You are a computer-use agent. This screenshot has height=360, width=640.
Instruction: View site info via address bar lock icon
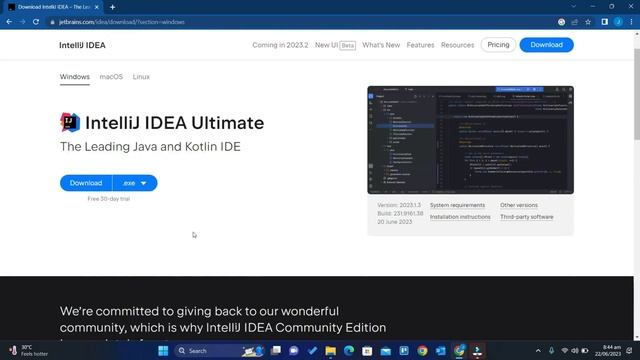52,22
